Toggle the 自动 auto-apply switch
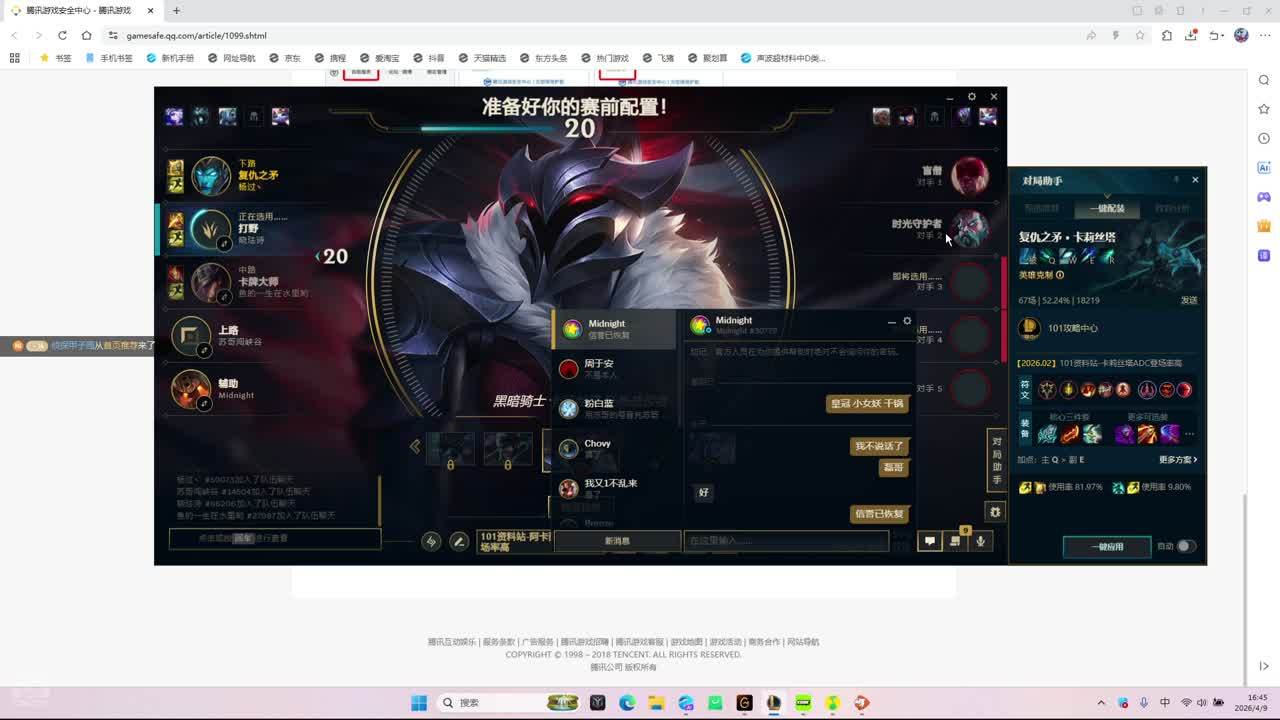1280x720 pixels. [1185, 546]
